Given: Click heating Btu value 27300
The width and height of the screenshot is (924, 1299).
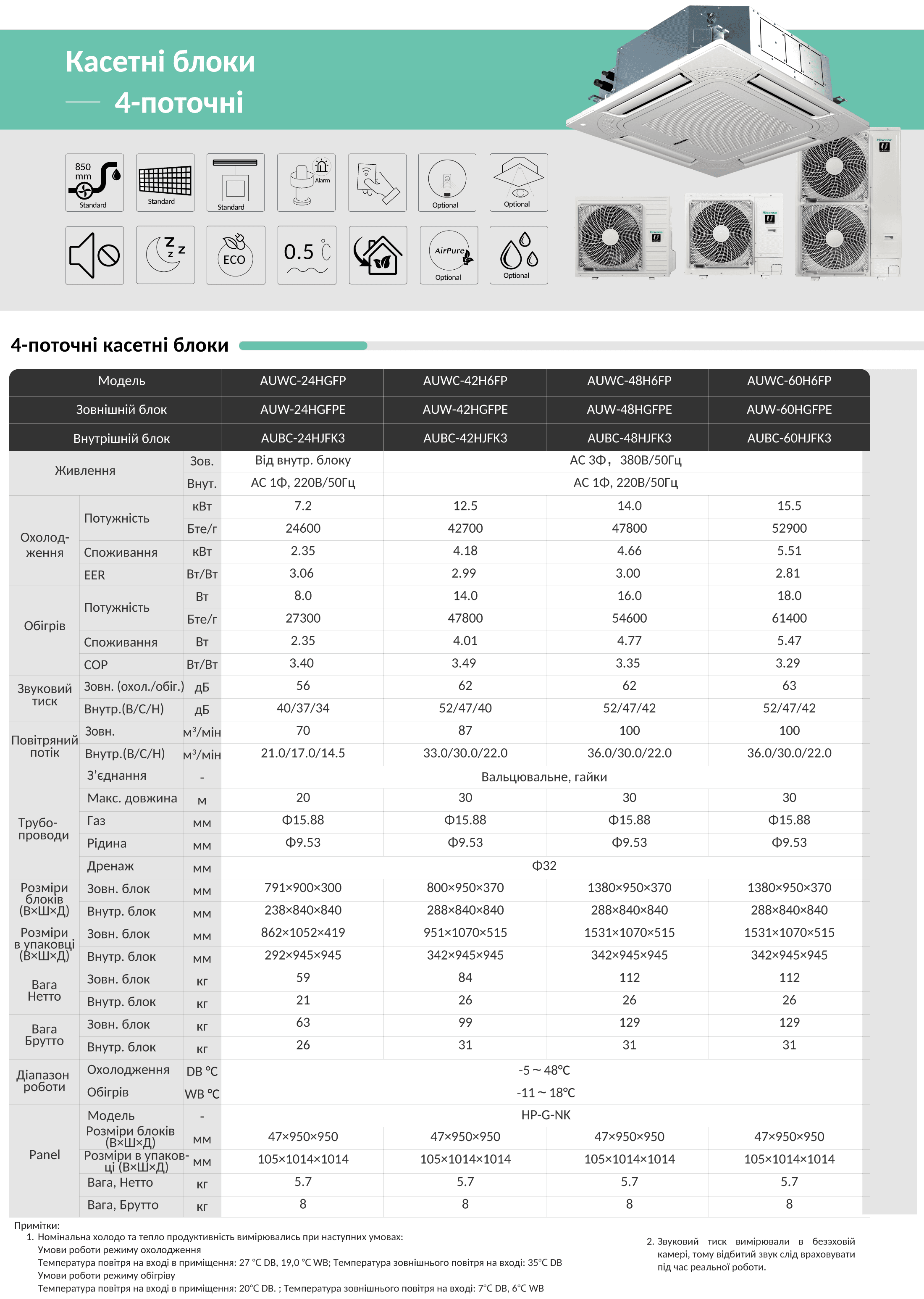Looking at the screenshot, I should (303, 618).
